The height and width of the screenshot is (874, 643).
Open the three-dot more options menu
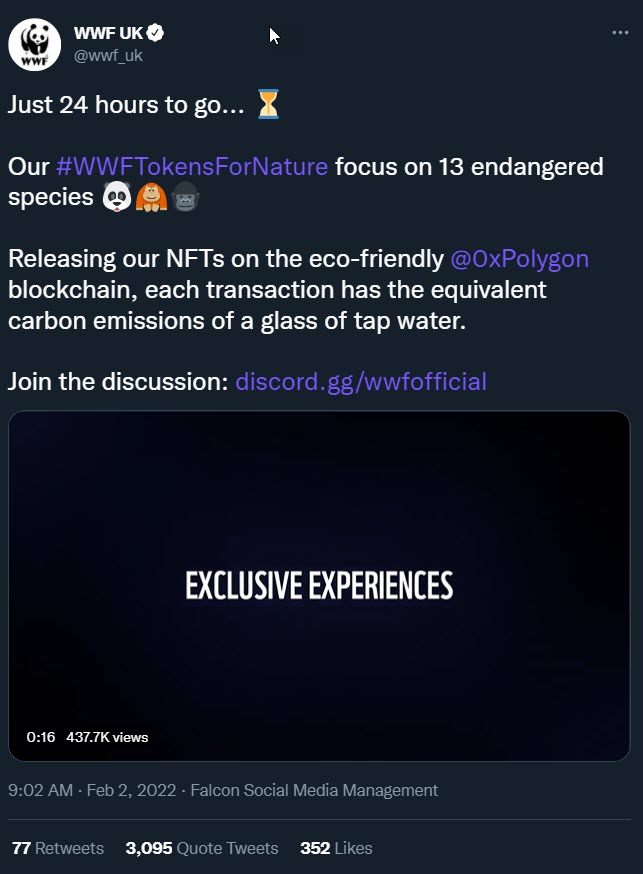(x=620, y=33)
